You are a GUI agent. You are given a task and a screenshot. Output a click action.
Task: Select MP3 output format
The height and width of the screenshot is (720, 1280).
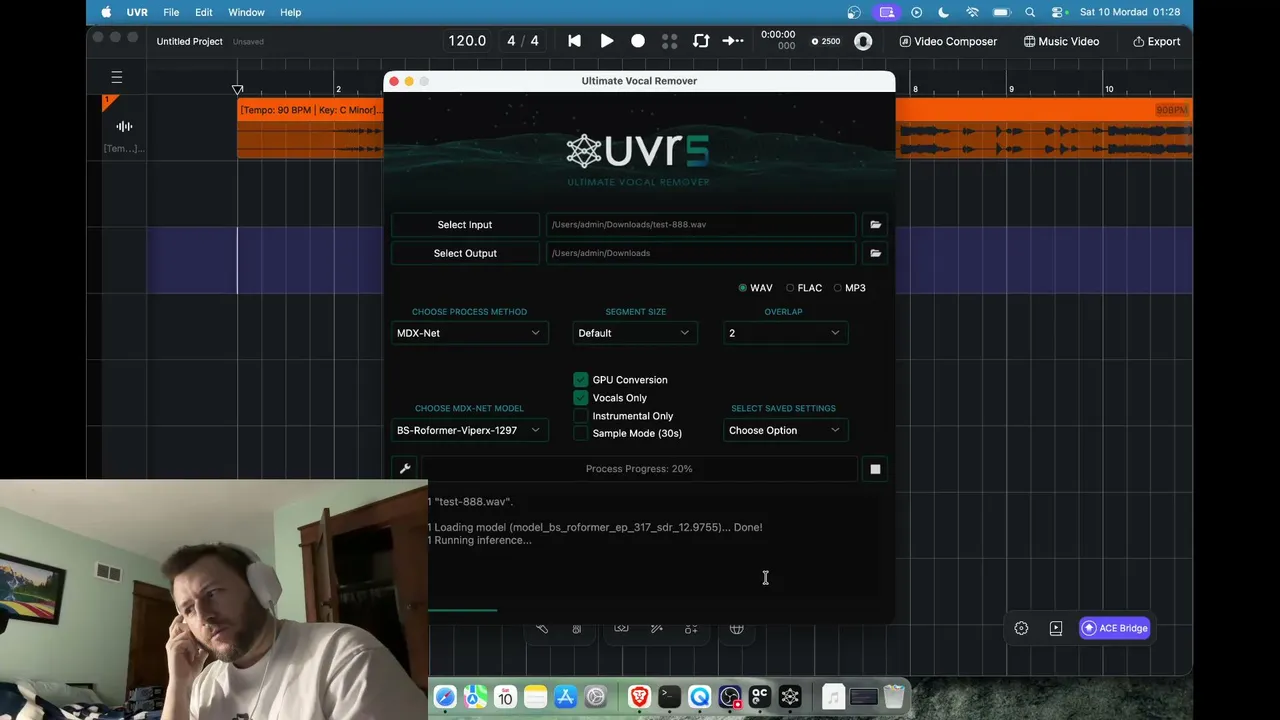[x=850, y=288]
